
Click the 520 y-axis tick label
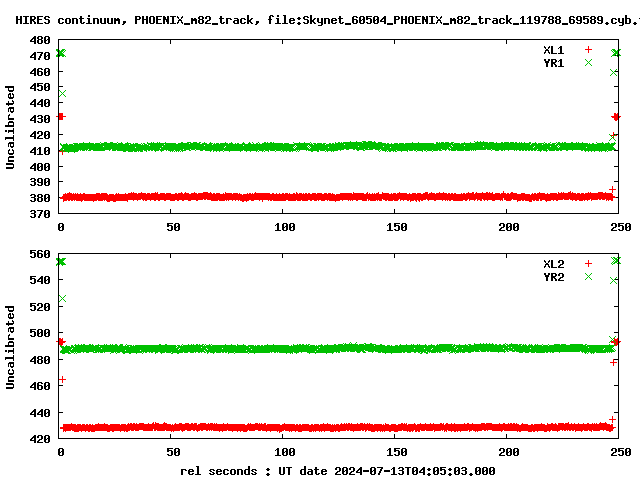click(40, 307)
